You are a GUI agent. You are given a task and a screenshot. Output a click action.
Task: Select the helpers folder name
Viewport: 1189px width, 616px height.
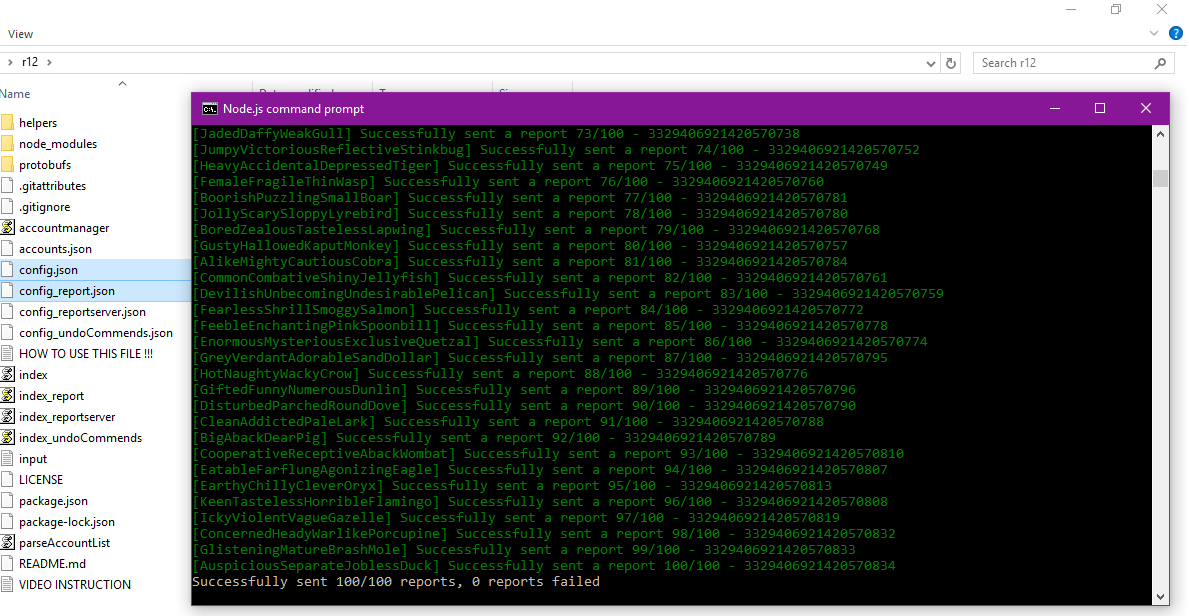[38, 123]
